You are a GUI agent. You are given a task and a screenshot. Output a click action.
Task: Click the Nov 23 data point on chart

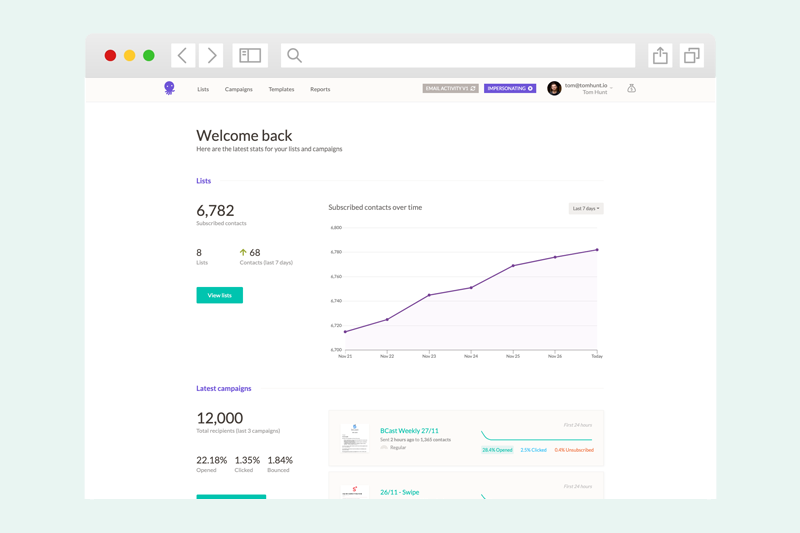pyautogui.click(x=429, y=295)
